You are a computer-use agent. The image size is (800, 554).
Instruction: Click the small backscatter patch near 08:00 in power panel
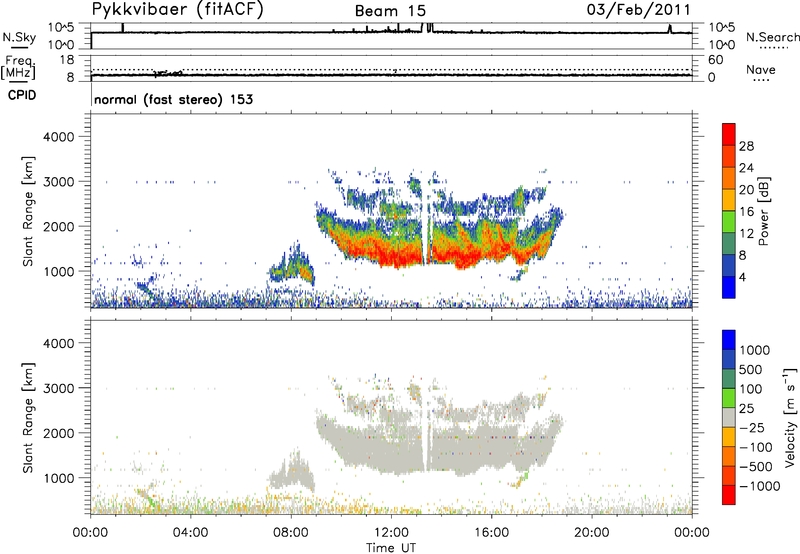(293, 266)
